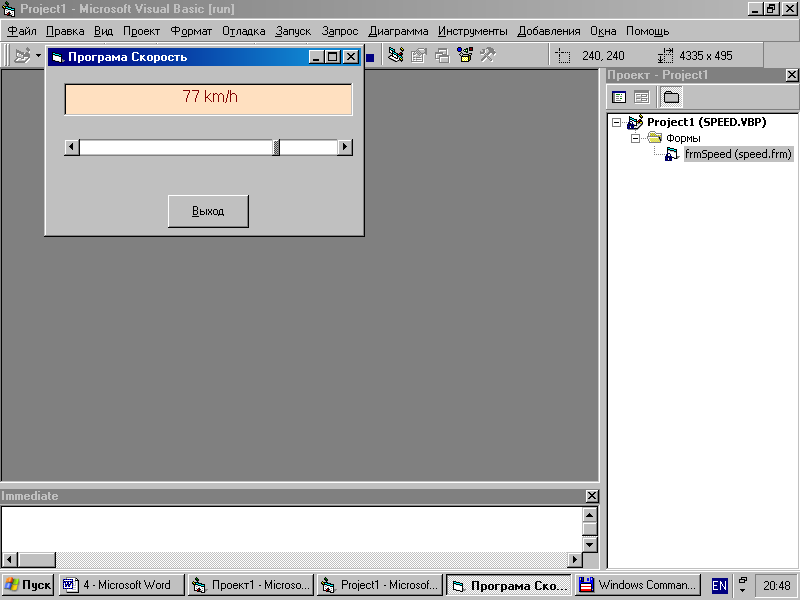
Task: Open the Project Explorer toolbar icon
Action: coord(396,55)
